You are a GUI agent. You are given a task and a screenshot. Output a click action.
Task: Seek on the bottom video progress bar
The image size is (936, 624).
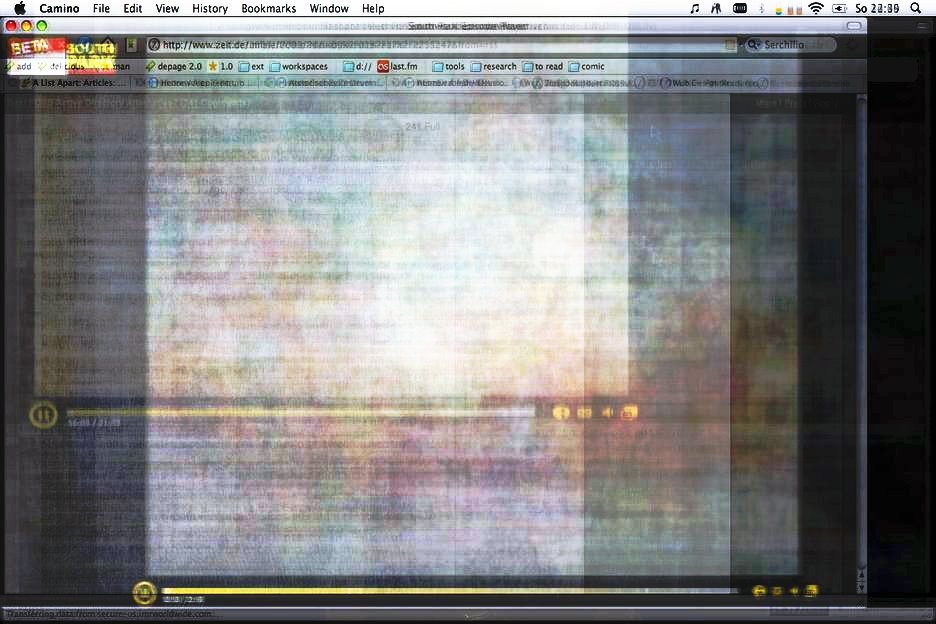pyautogui.click(x=450, y=591)
